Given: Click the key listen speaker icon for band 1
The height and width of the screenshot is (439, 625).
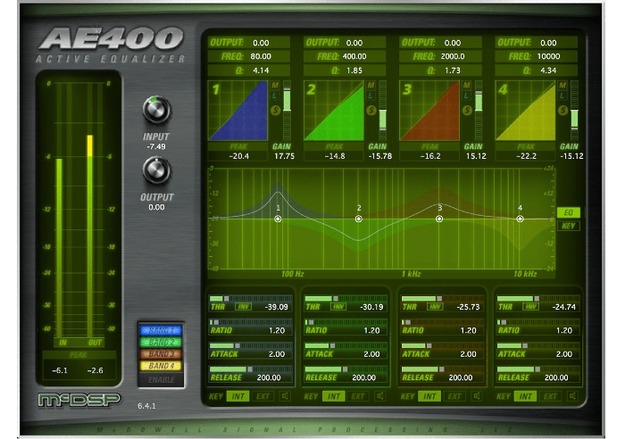Looking at the screenshot, I should pyautogui.click(x=285, y=396).
